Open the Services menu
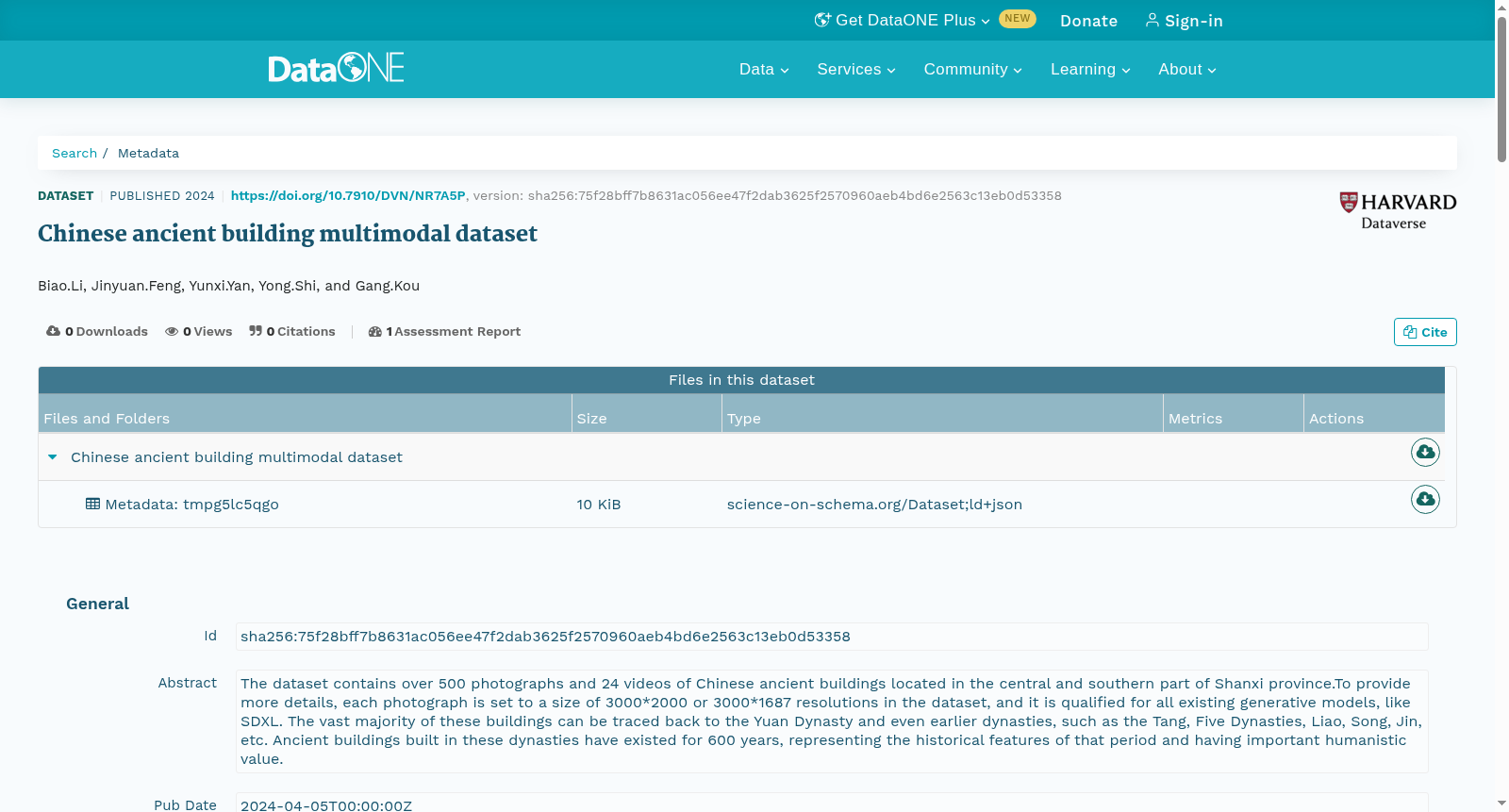Image resolution: width=1509 pixels, height=812 pixels. tap(856, 69)
